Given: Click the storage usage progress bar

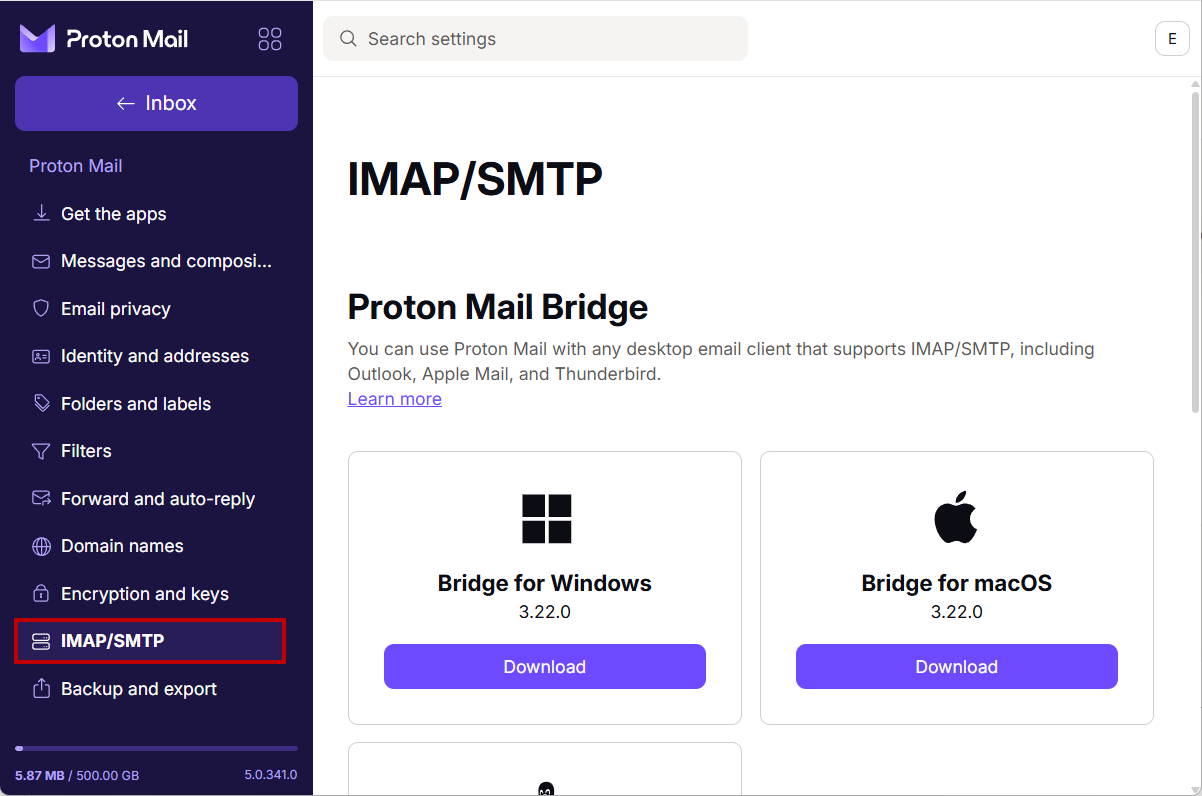Looking at the screenshot, I should [x=156, y=748].
